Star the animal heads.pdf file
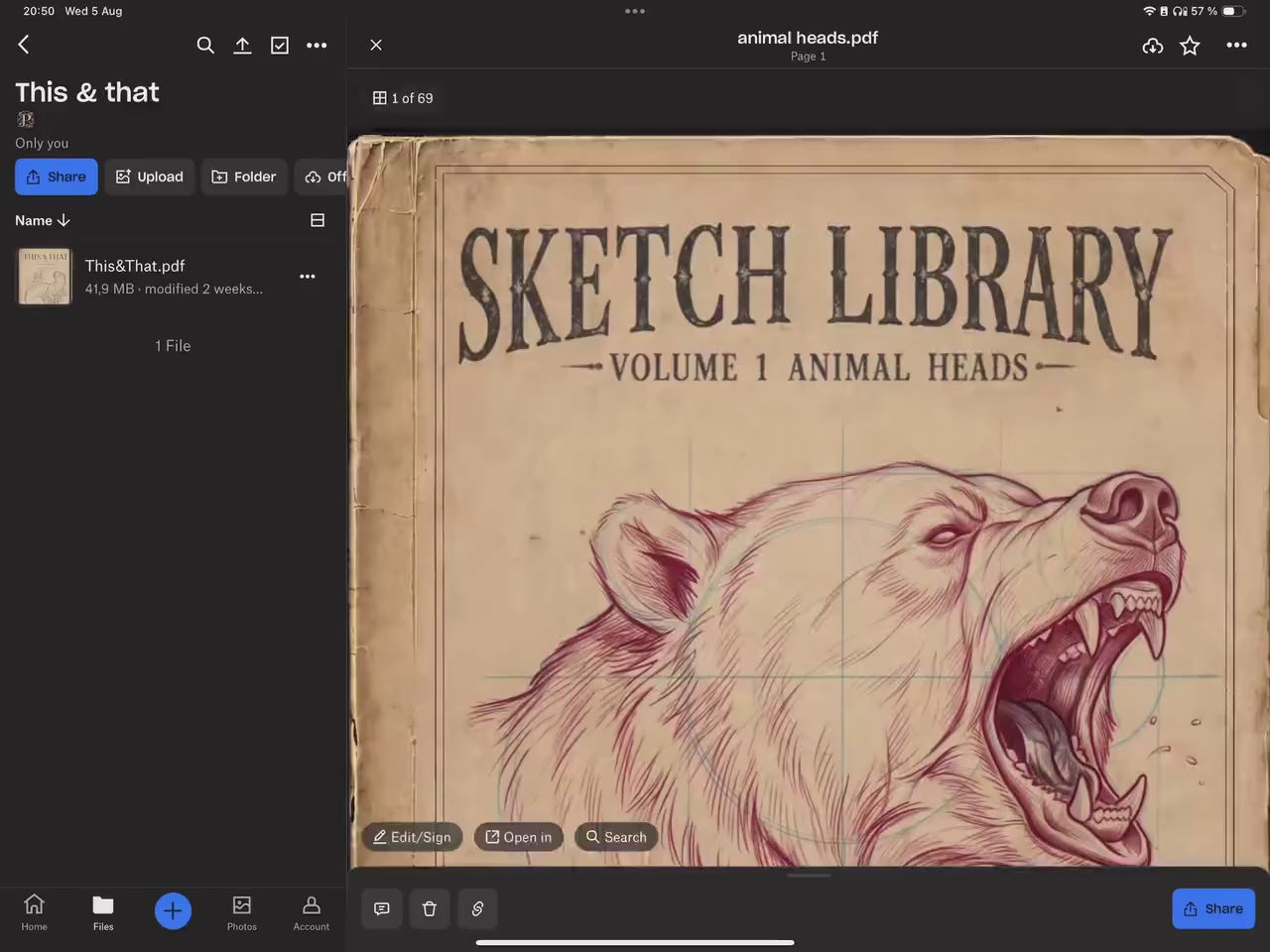This screenshot has width=1270, height=952. pos(1190,46)
